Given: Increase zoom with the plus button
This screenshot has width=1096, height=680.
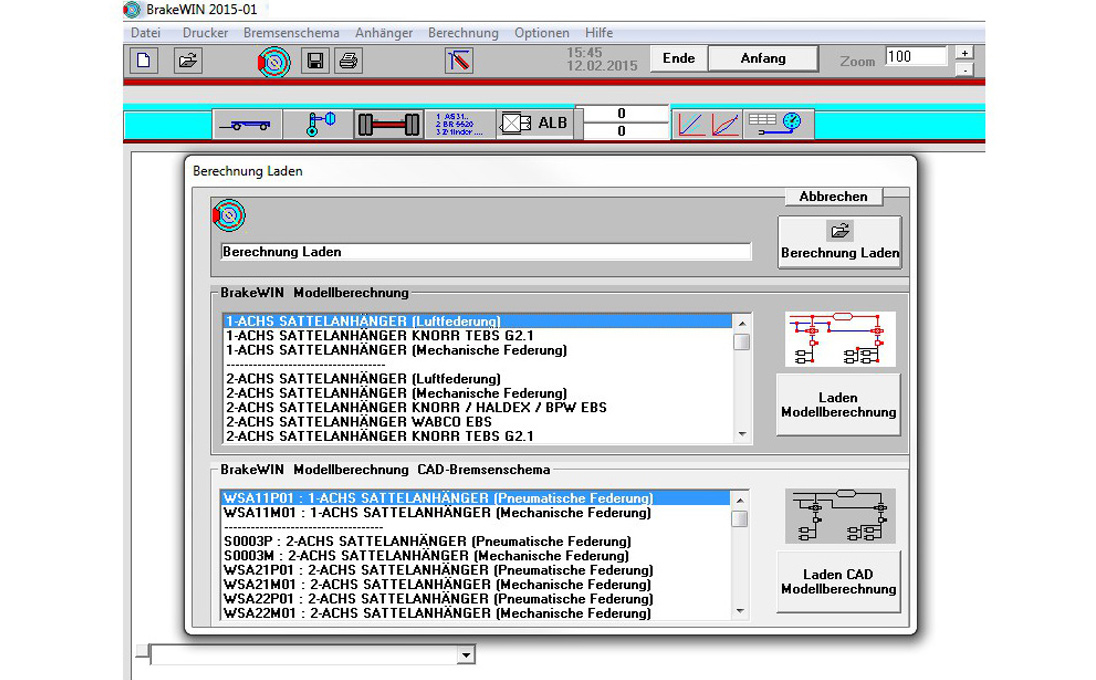Looking at the screenshot, I should (x=965, y=53).
